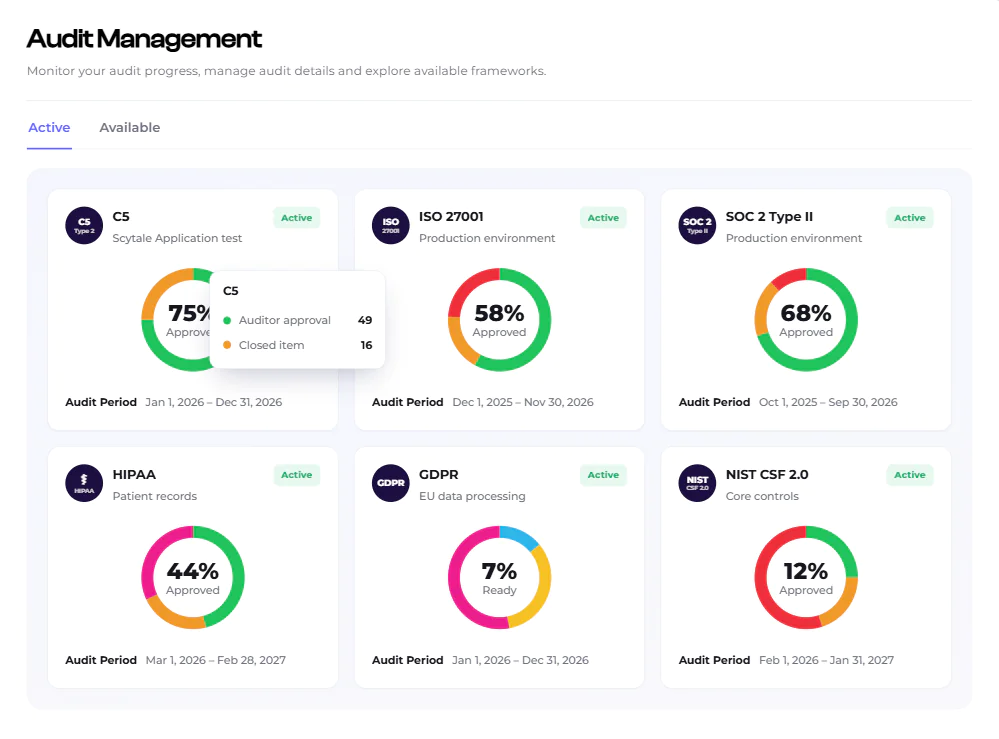Click 'Mar 1, 2026 – Feb 28, 2027' audit period
Screen dimensions: 999x739
[x=215, y=661]
